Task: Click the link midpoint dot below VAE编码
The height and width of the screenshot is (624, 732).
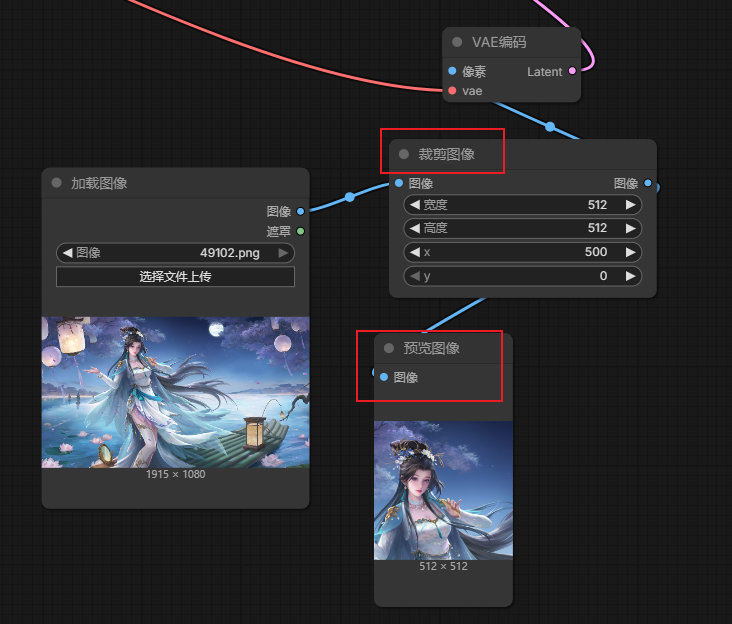Action: click(x=550, y=126)
